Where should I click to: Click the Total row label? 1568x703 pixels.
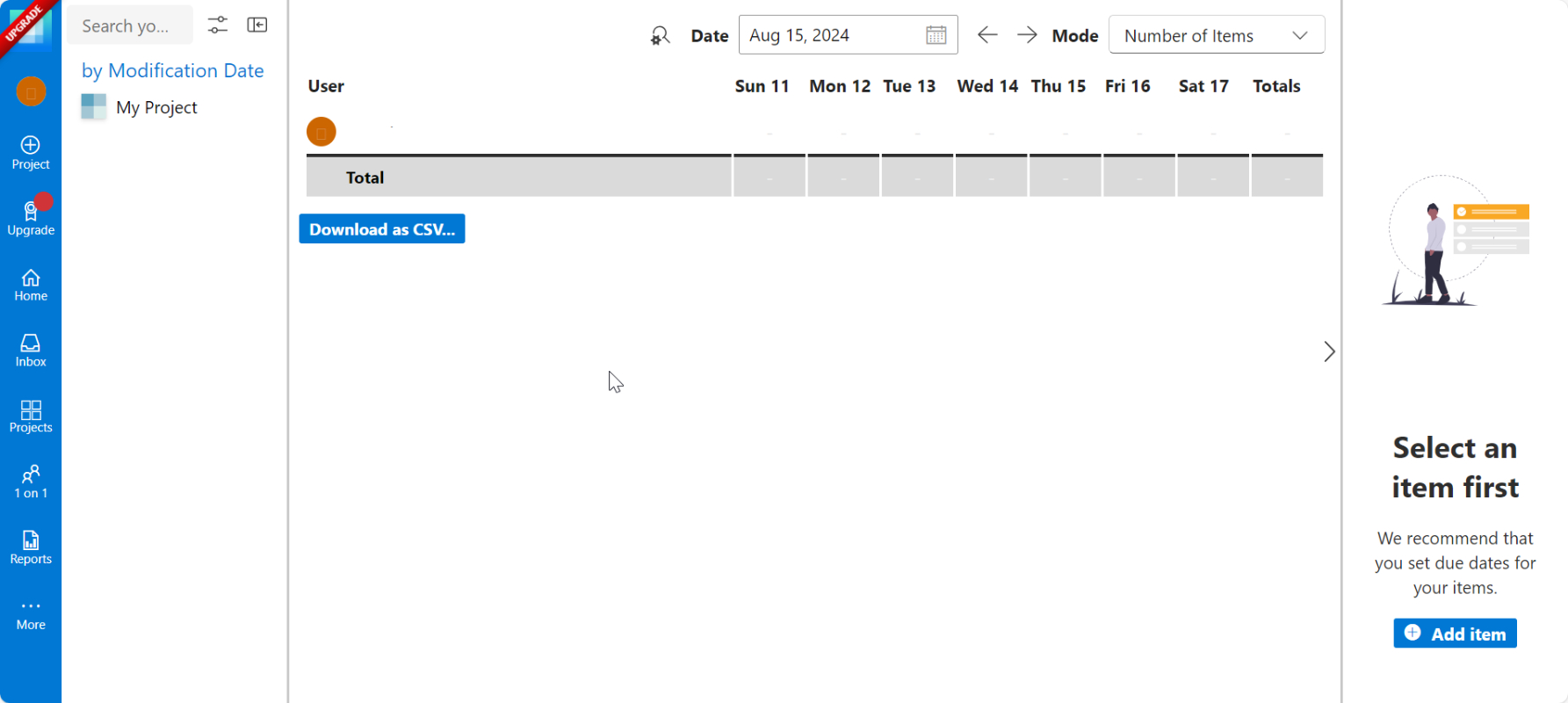point(365,178)
